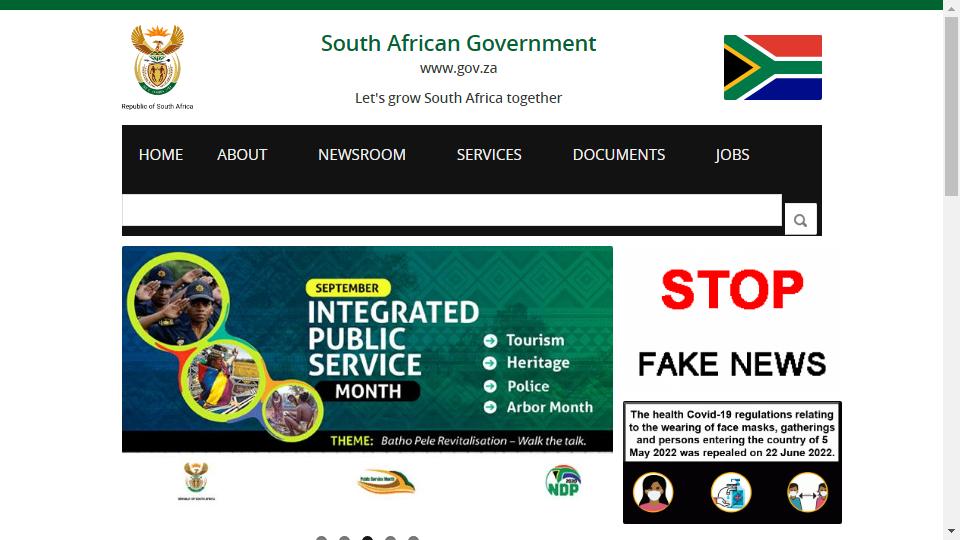Open the JOBS menu item

coord(732,155)
